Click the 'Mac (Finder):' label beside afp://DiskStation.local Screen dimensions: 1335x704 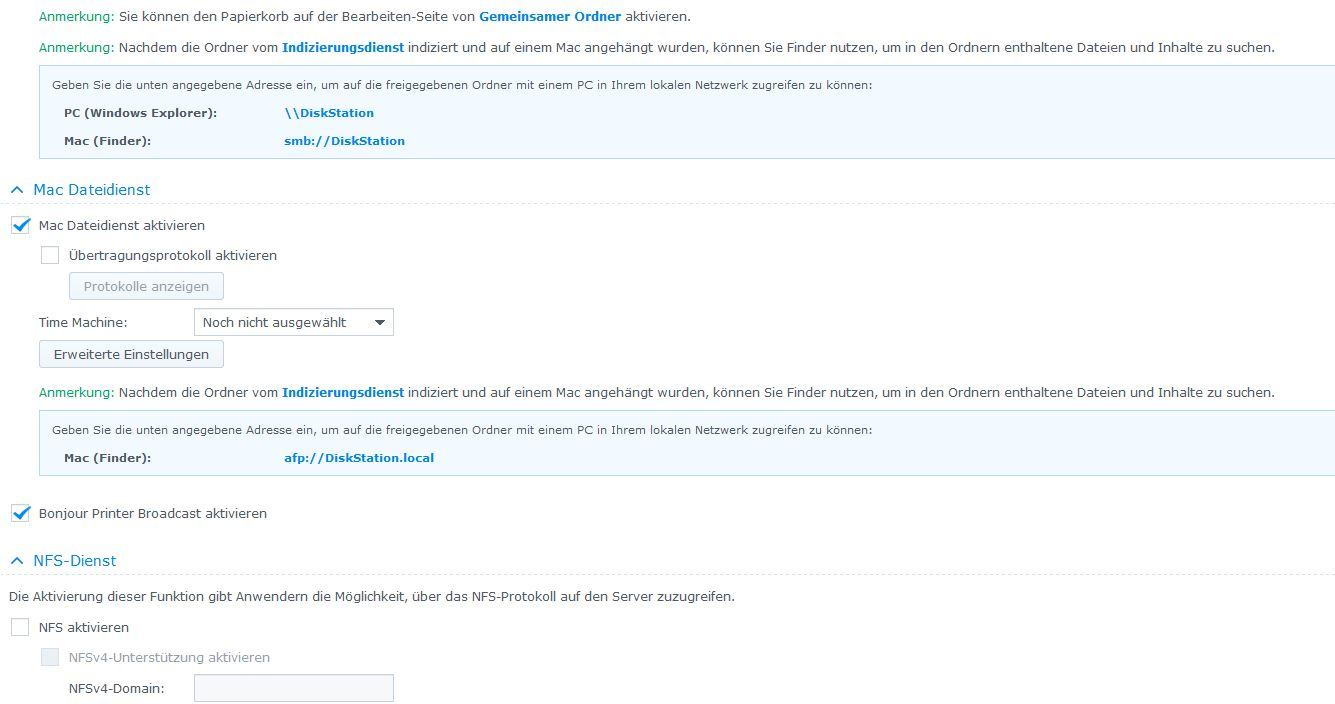click(107, 458)
